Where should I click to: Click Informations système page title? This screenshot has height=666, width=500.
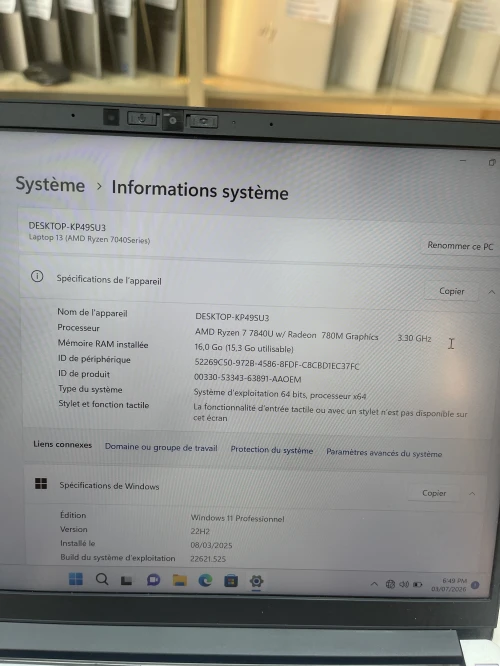pos(200,190)
